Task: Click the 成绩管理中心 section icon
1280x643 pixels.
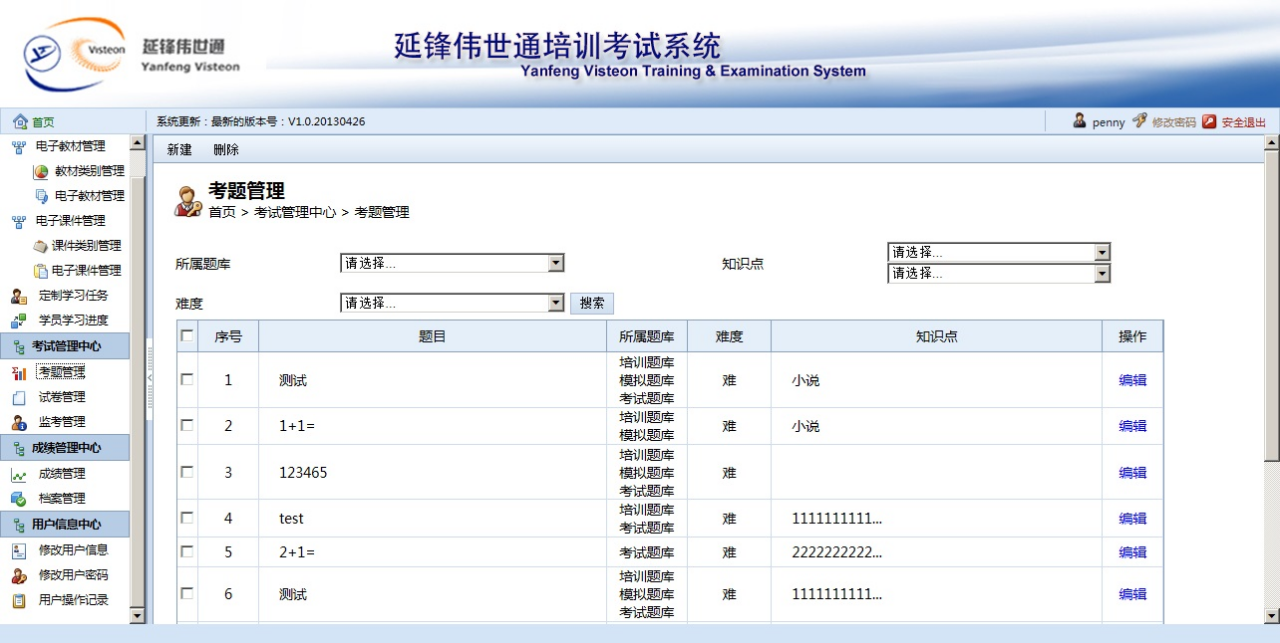Action: tap(19, 448)
